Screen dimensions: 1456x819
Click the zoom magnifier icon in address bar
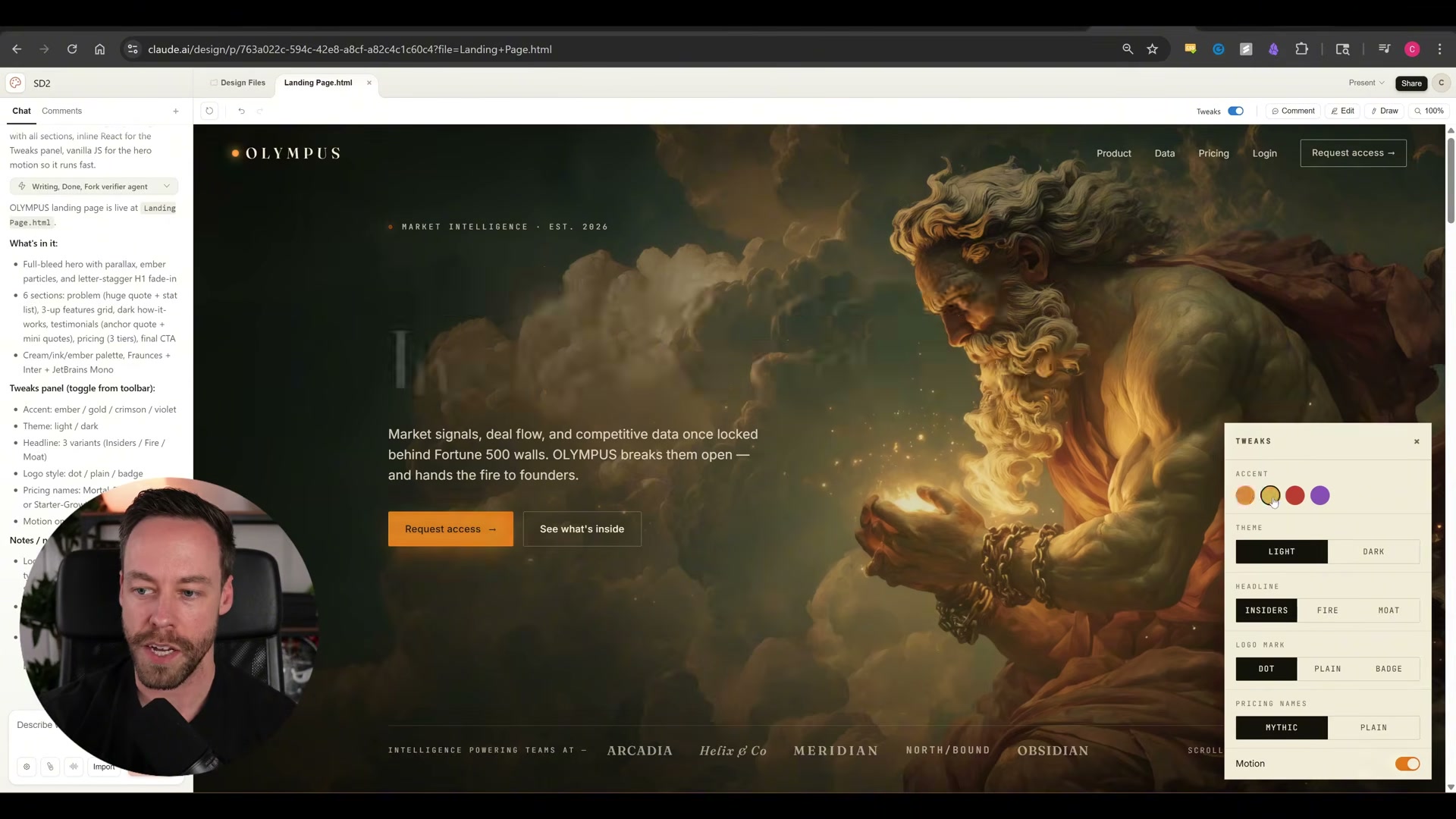(1128, 49)
